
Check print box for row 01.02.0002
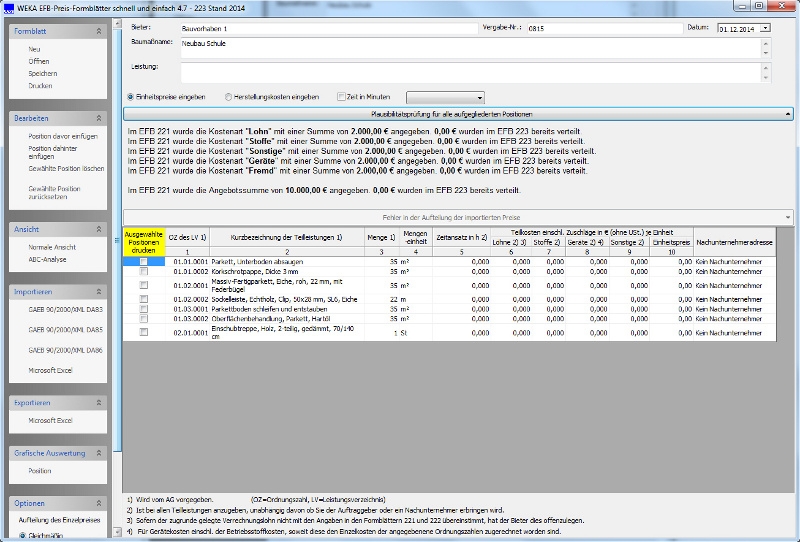pyautogui.click(x=144, y=299)
